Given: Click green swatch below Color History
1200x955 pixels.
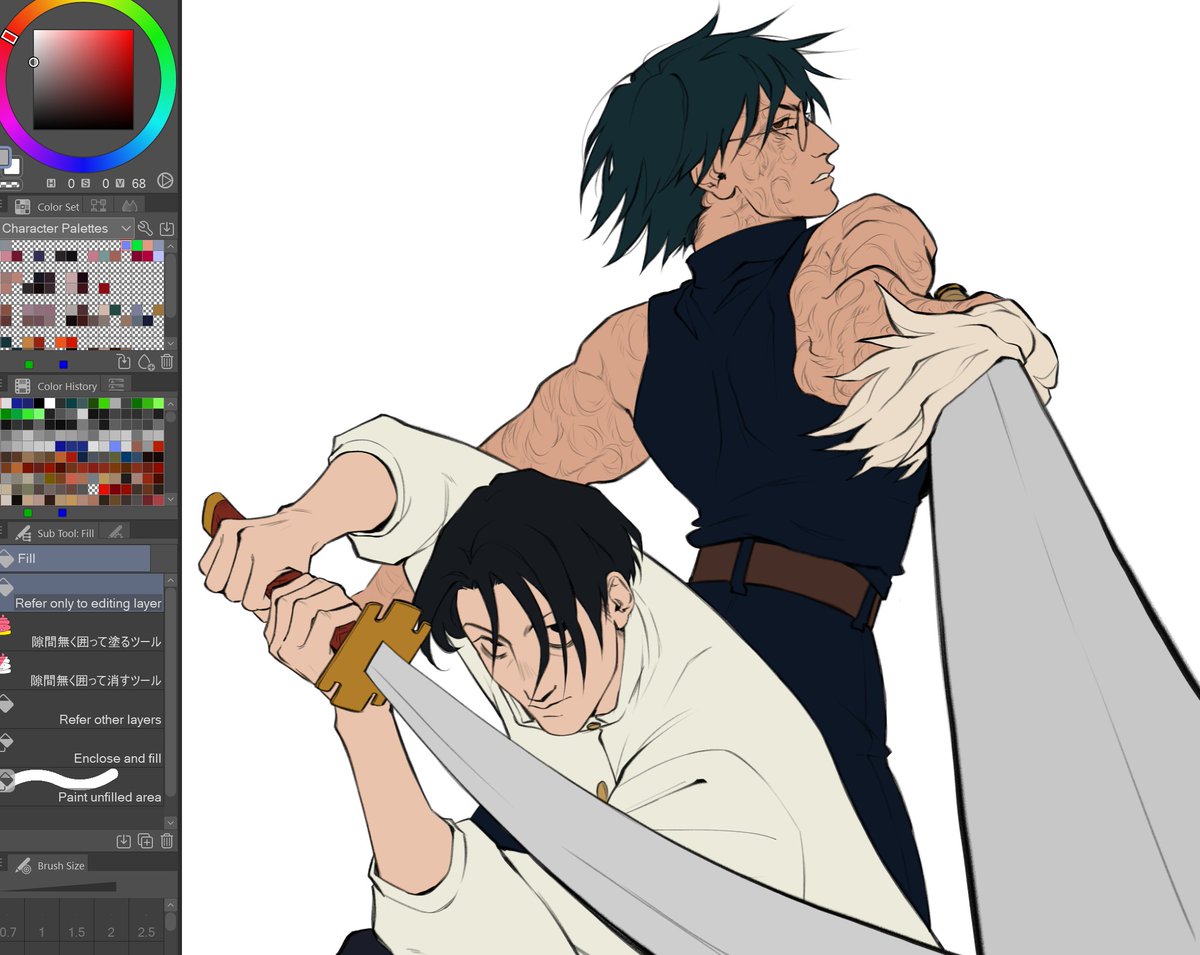Looking at the screenshot, I should 28,513.
